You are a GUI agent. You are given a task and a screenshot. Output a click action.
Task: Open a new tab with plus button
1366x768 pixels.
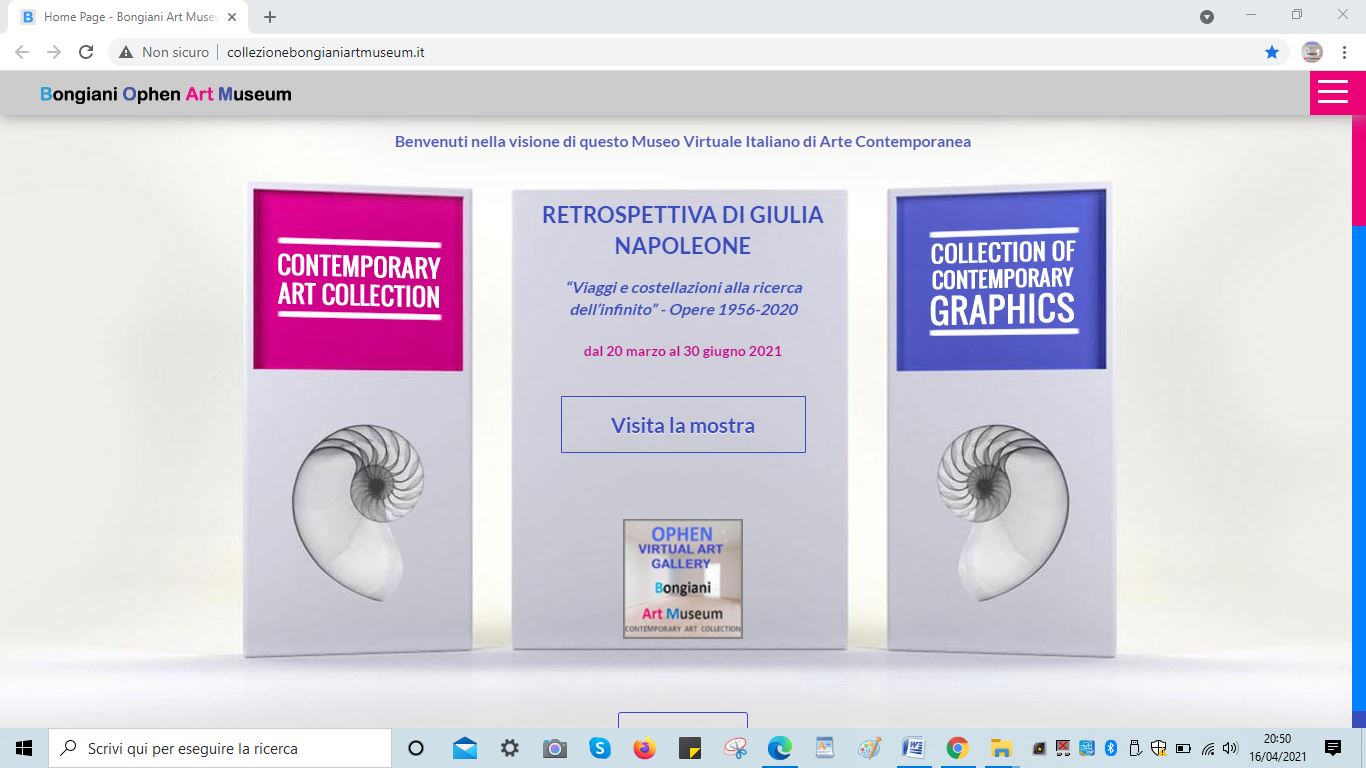point(270,17)
